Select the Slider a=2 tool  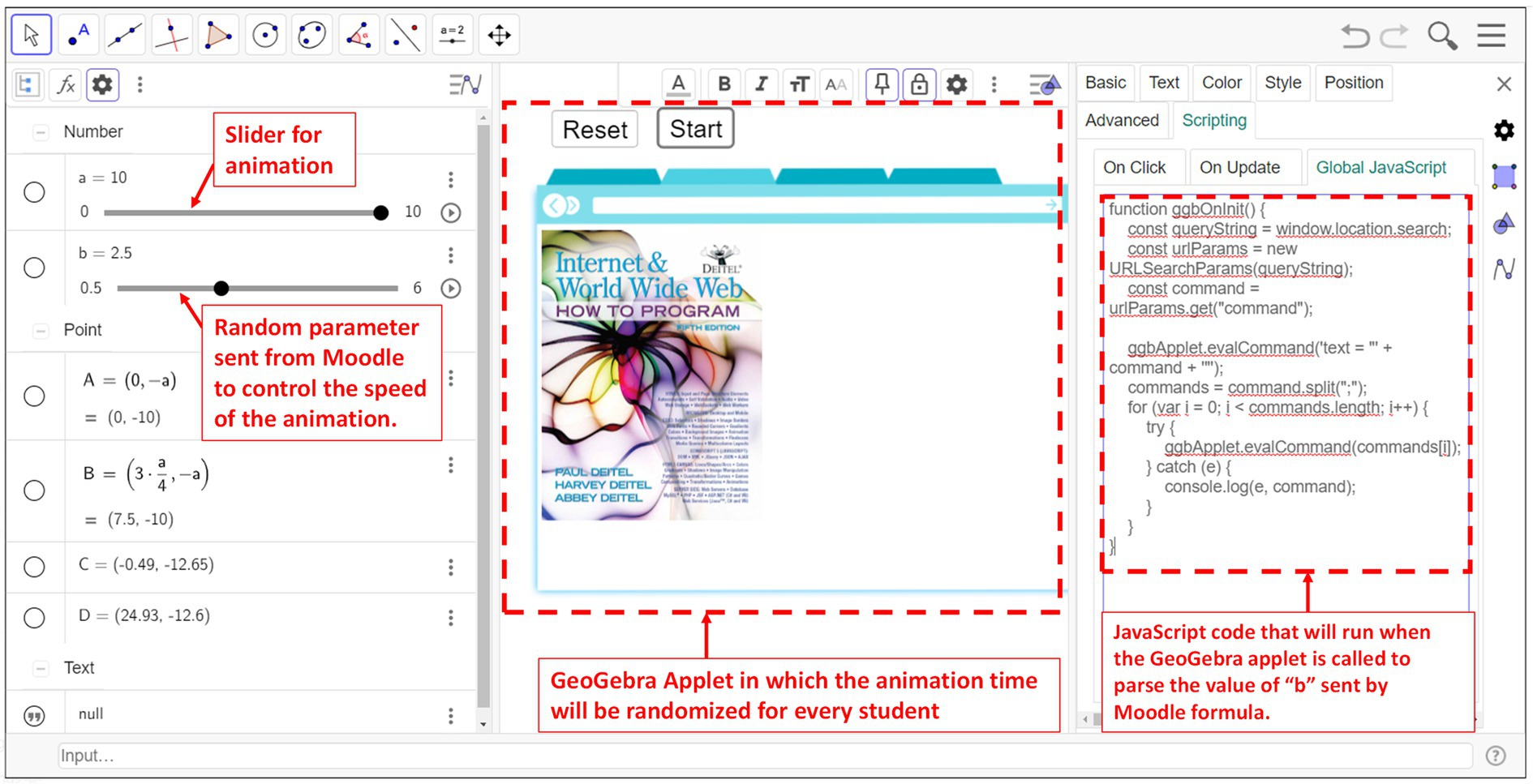(x=452, y=36)
